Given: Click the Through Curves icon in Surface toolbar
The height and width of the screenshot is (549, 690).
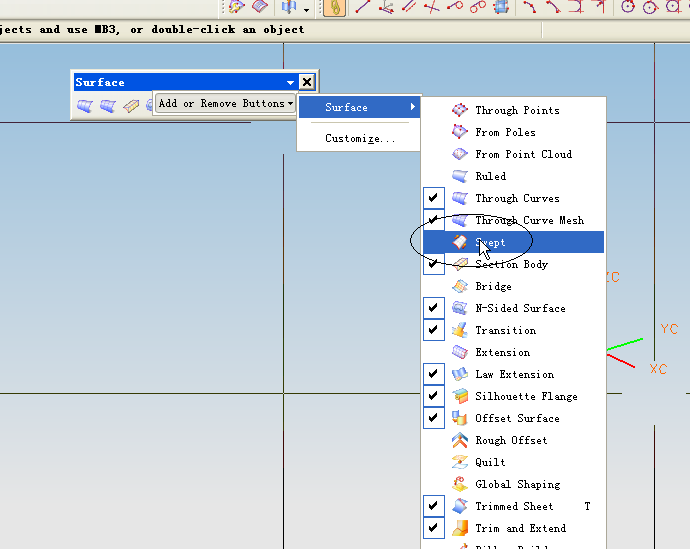Looking at the screenshot, I should coord(85,106).
